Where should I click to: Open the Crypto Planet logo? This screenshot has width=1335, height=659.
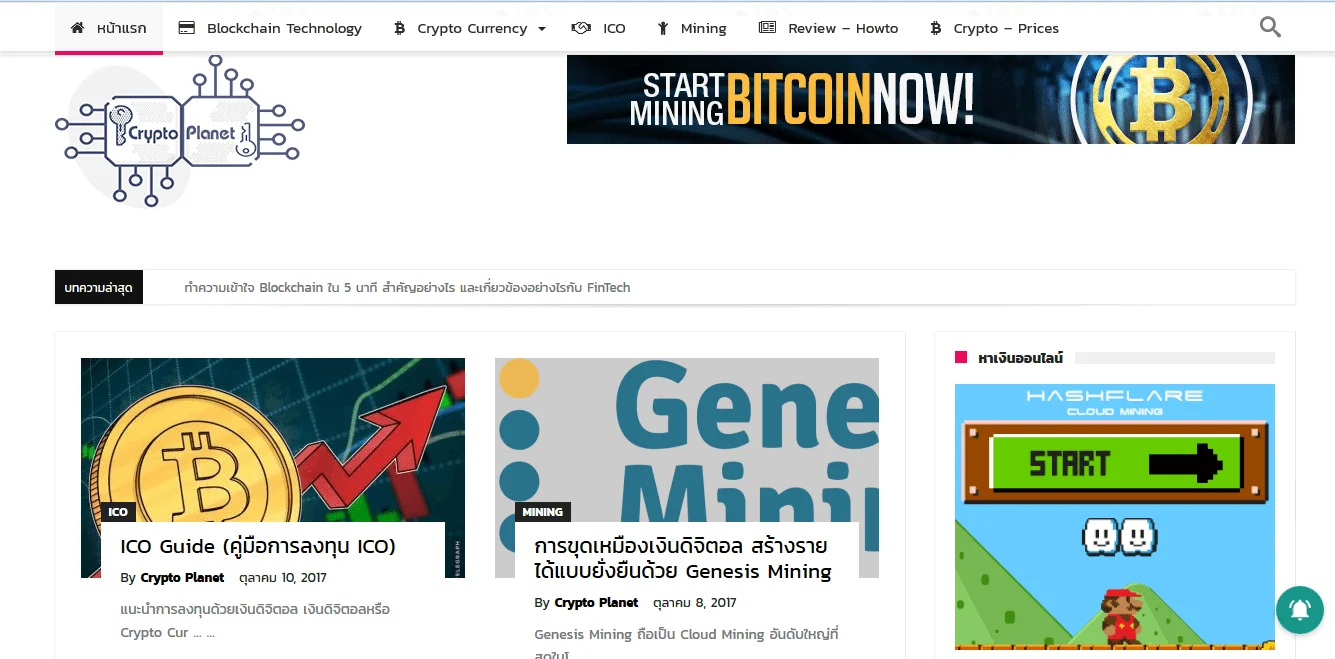click(x=180, y=131)
